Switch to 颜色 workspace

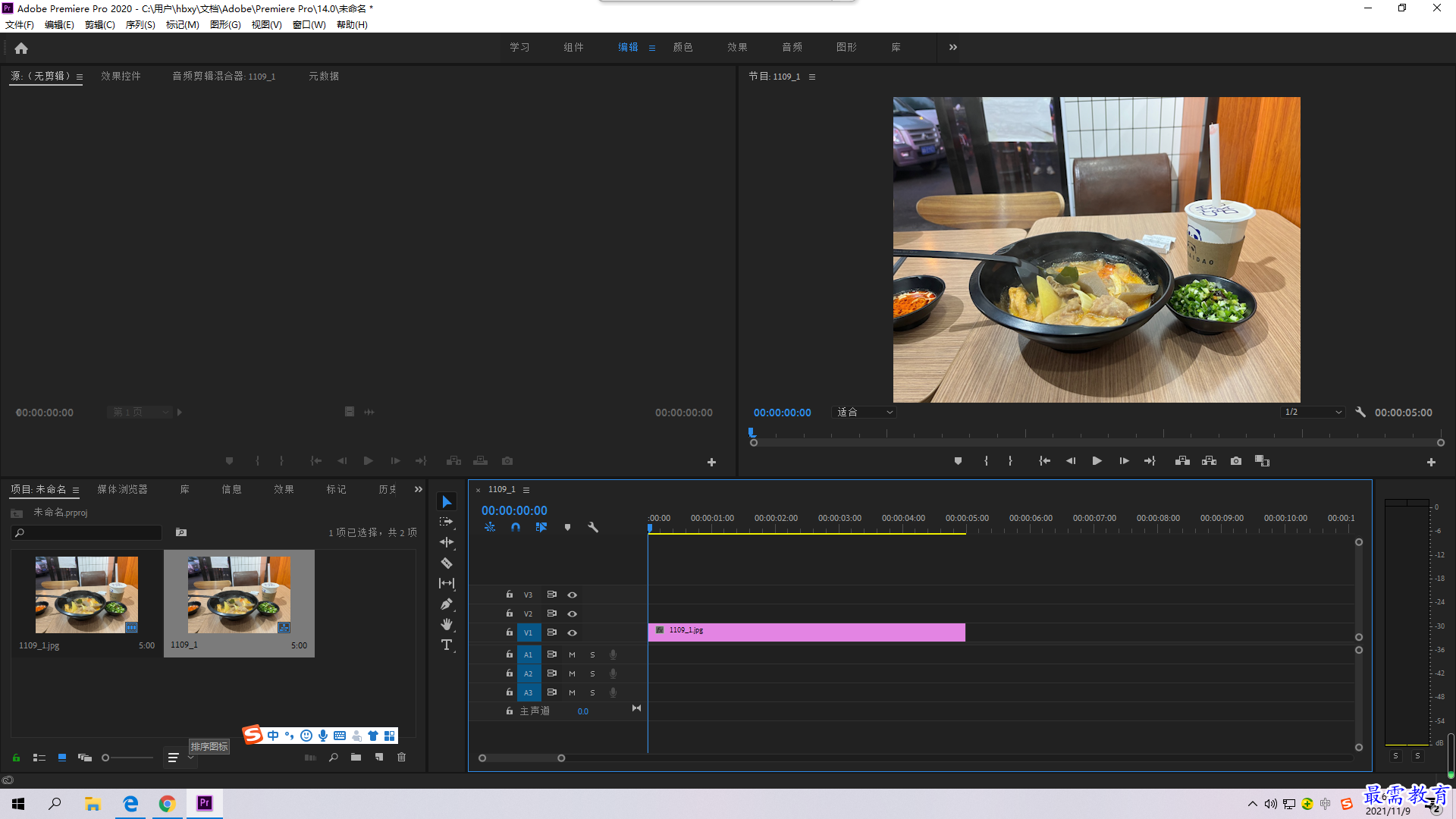(x=683, y=47)
